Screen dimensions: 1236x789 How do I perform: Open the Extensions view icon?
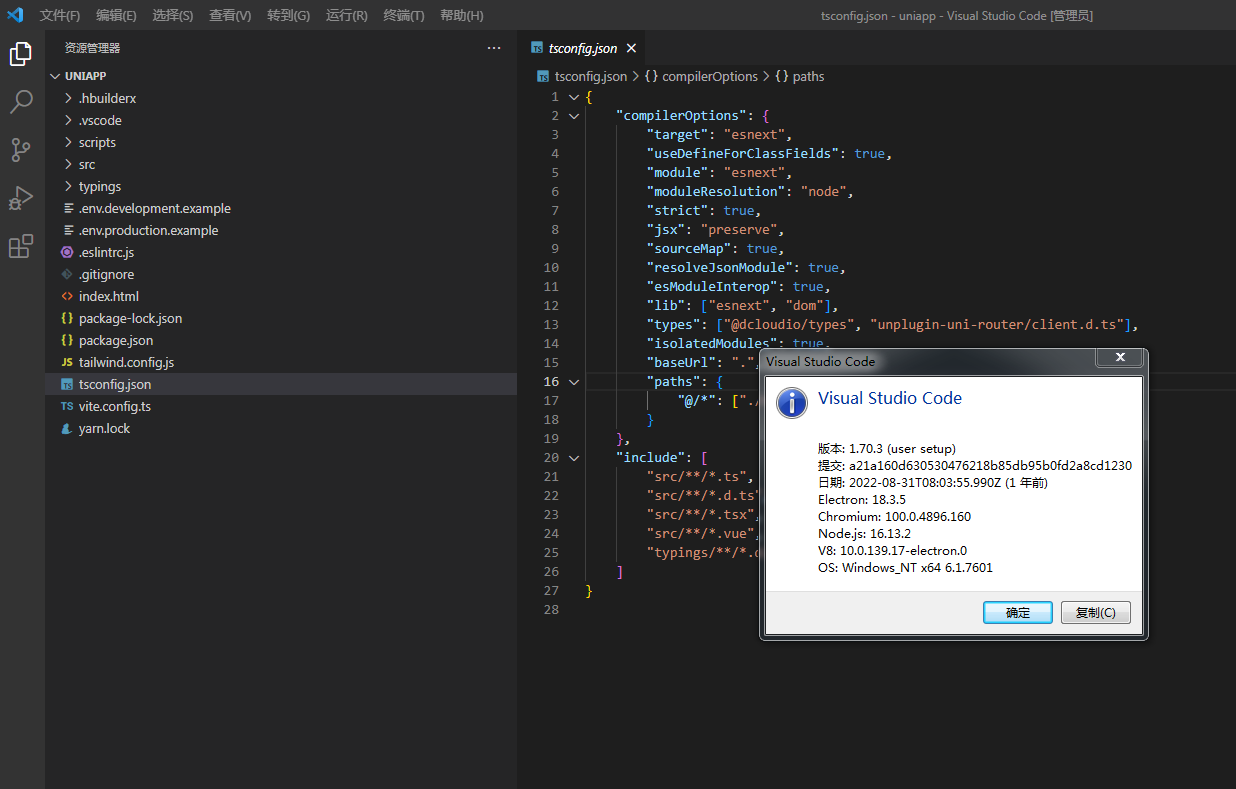tap(21, 246)
